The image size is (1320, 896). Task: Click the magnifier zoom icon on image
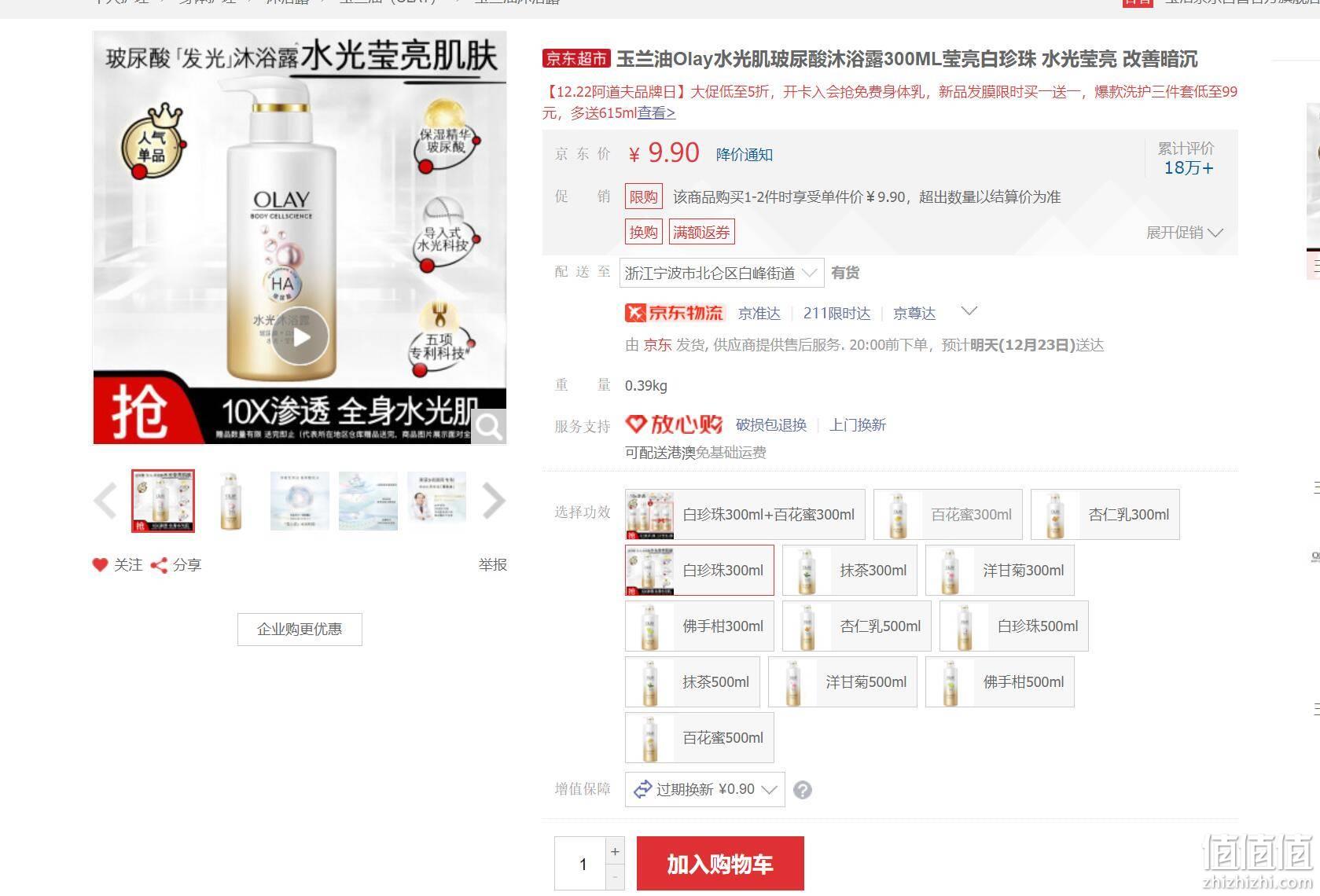click(489, 427)
